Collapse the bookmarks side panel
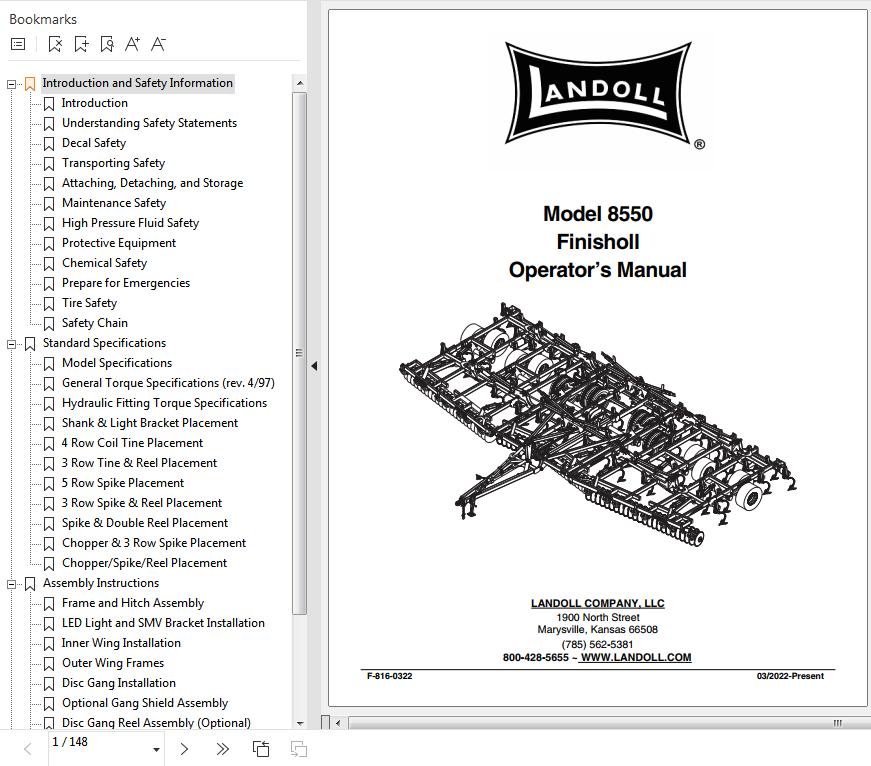 tap(314, 366)
